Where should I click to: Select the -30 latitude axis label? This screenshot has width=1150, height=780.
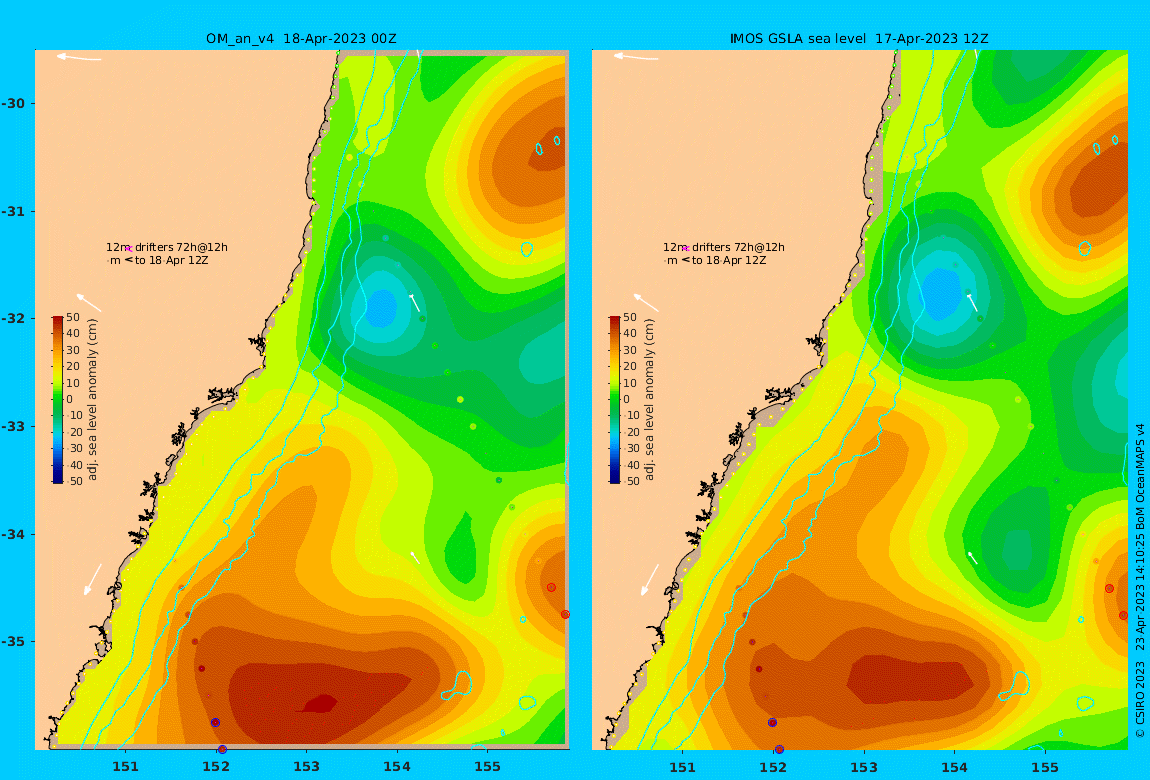13,103
